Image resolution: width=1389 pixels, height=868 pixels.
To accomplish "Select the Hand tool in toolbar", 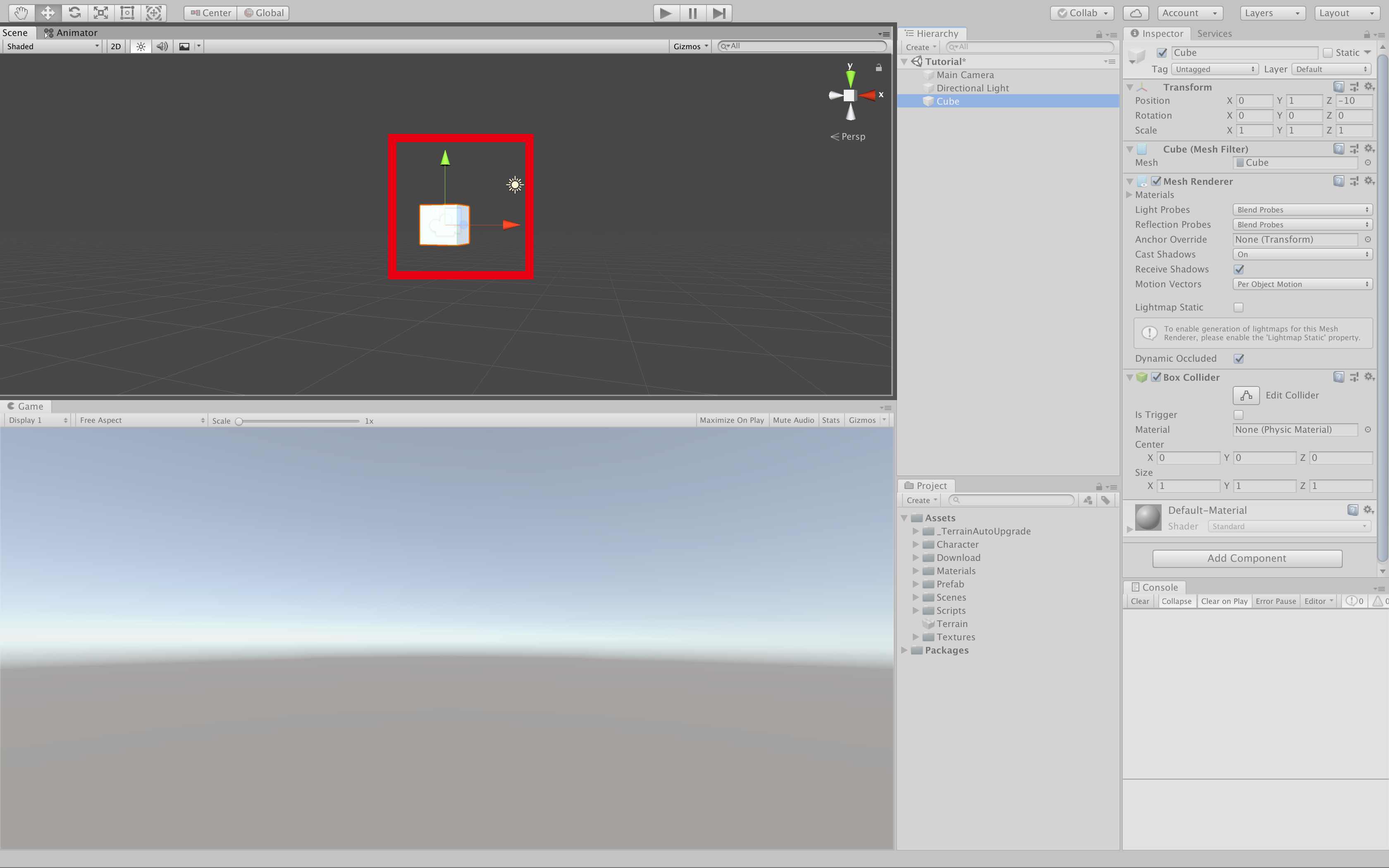I will click(21, 13).
